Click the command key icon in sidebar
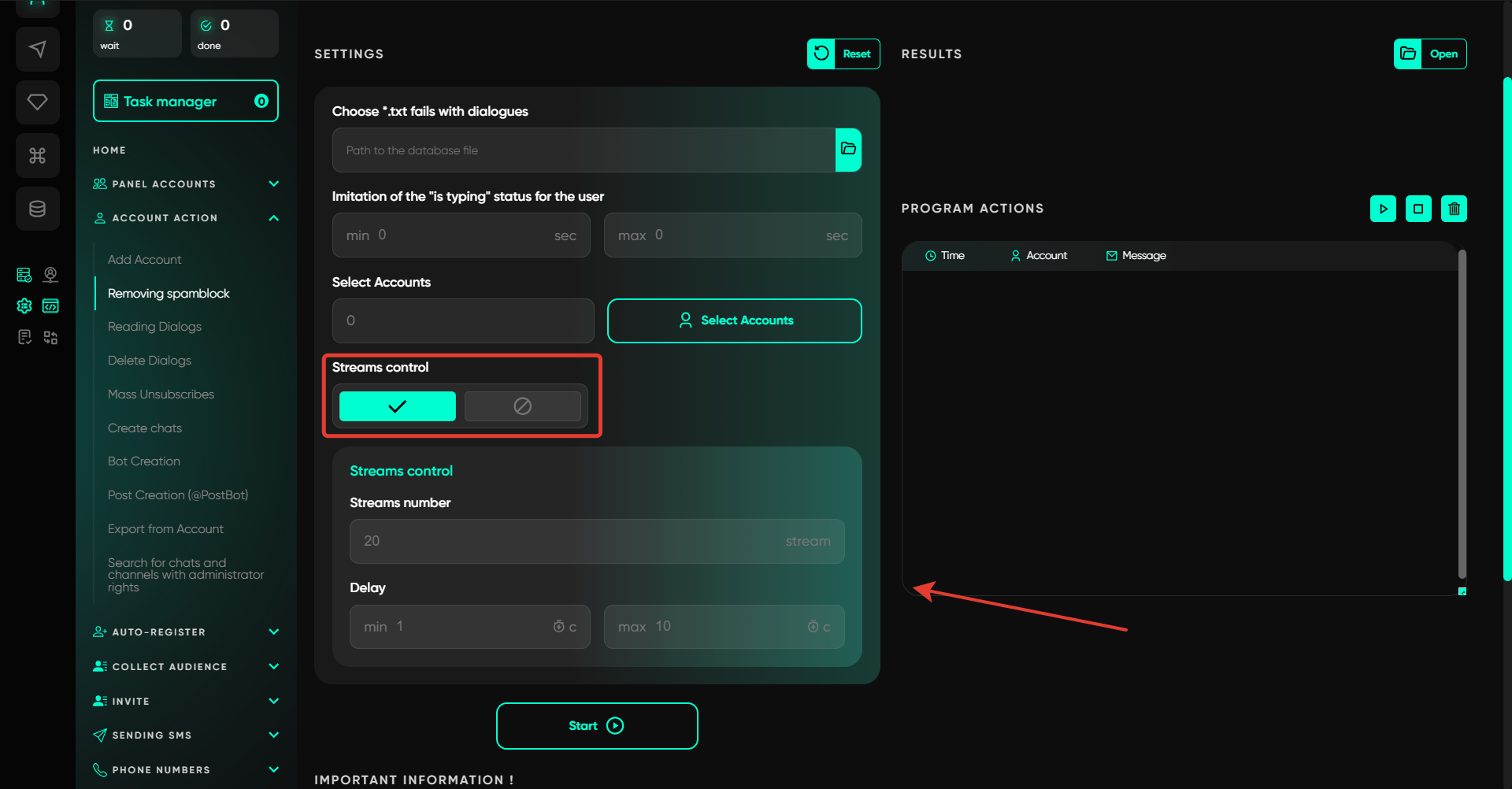This screenshot has width=1512, height=789. (x=37, y=155)
